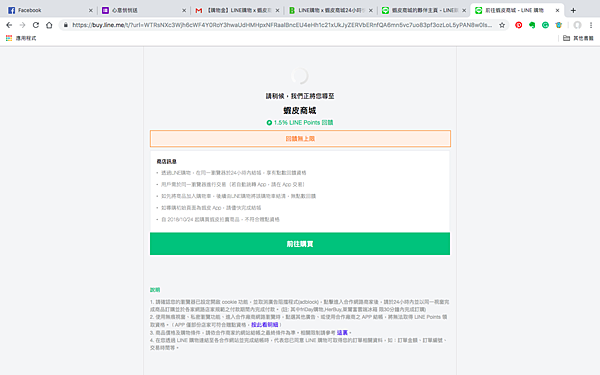The height and width of the screenshot is (375, 600).
Task: Switch to the LINE購物 x 蝦皮商城24小時 tab
Action: [330, 10]
